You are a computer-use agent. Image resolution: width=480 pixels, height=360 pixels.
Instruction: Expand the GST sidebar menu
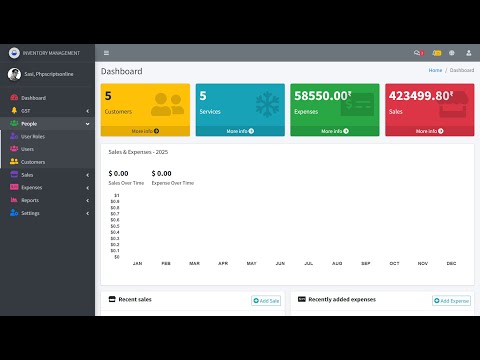click(47, 111)
